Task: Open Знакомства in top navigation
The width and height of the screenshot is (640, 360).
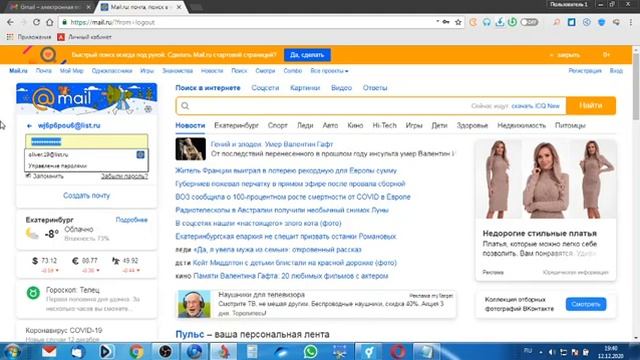Action: coord(178,71)
